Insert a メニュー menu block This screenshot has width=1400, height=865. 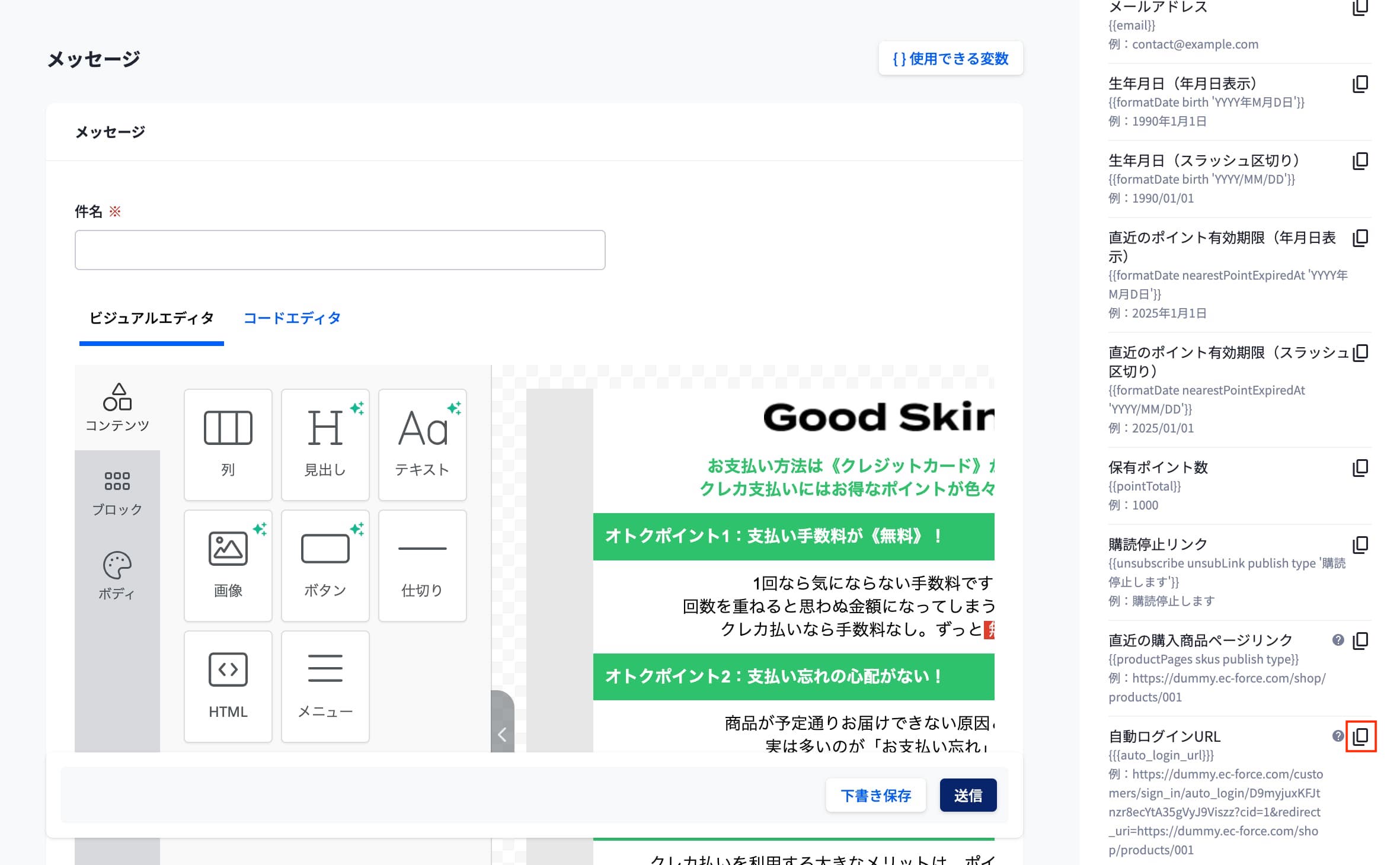click(325, 686)
